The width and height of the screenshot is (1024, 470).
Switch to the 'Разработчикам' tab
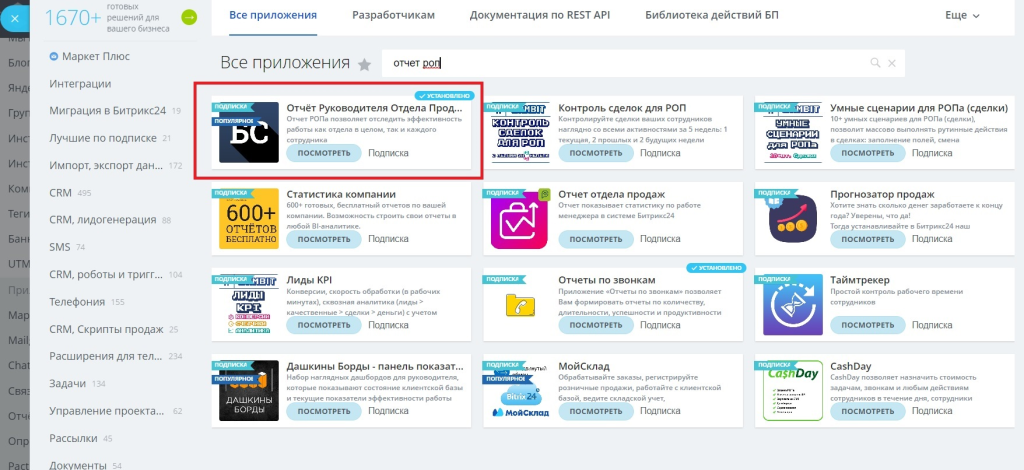coord(393,15)
